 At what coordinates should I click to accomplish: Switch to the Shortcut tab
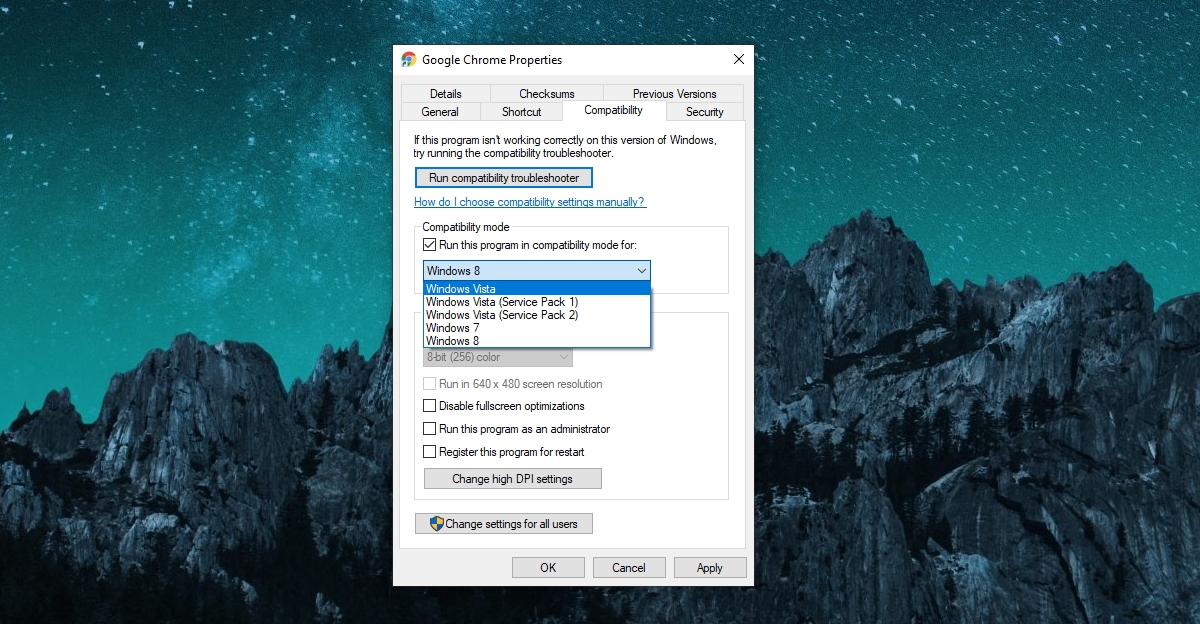click(x=522, y=112)
